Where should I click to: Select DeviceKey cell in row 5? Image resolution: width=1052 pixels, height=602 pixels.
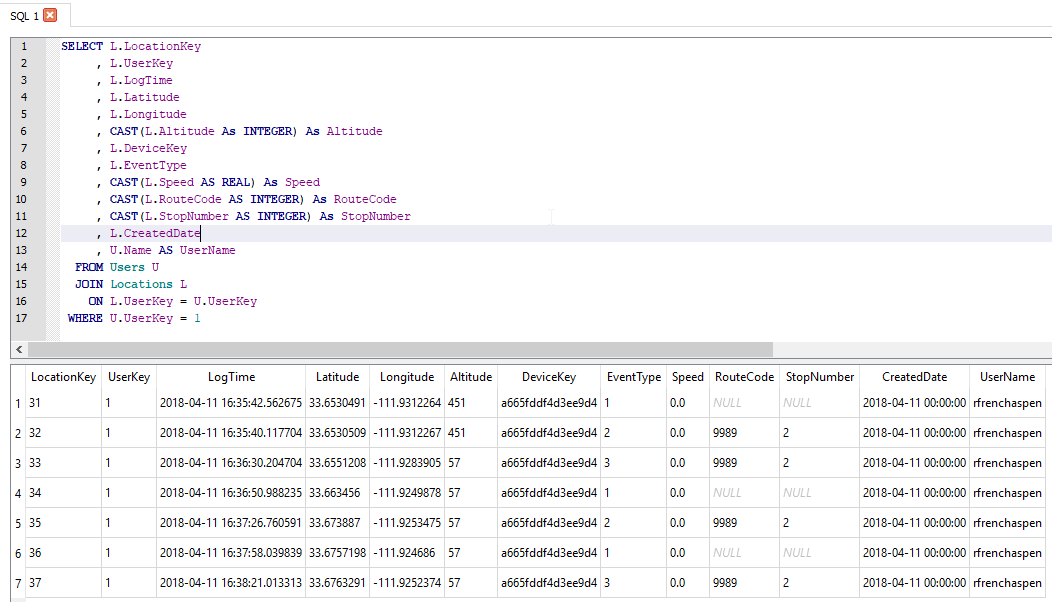pos(549,523)
